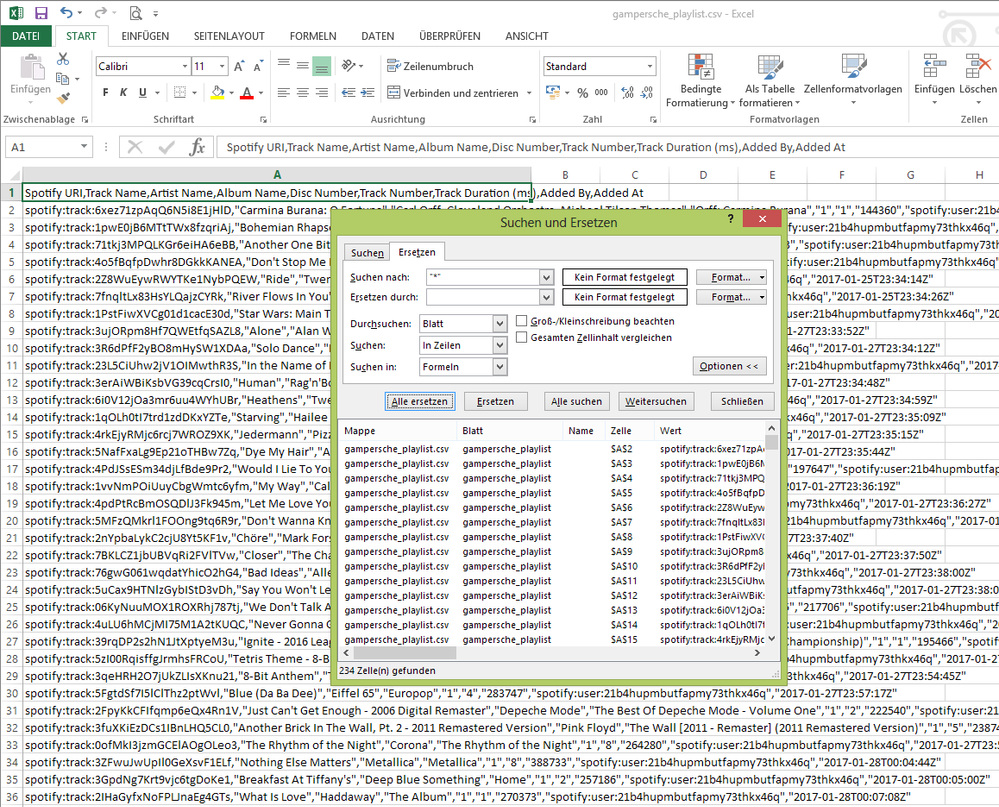Image resolution: width=999 pixels, height=807 pixels.
Task: Save the workbook with the floppy disk icon
Action: tap(41, 13)
